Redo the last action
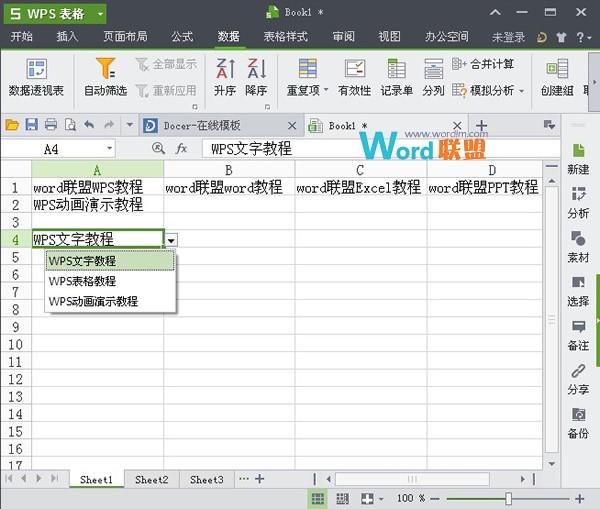Viewport: 600px width, 509px height. (x=109, y=125)
